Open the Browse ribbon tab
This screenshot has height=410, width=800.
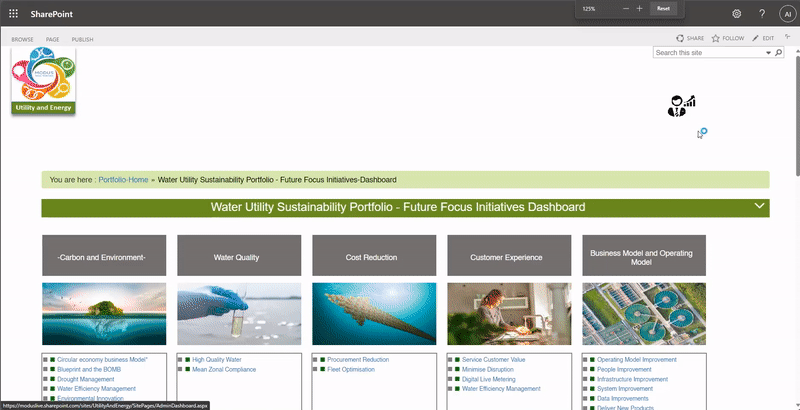tap(22, 39)
